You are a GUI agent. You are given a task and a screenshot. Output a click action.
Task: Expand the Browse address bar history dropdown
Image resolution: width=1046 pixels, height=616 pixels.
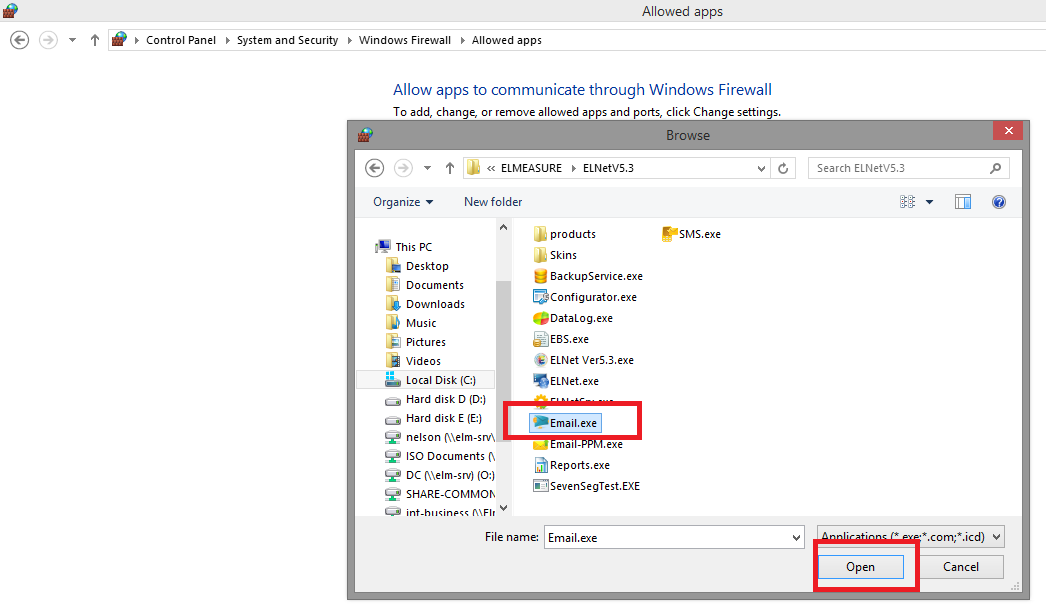pyautogui.click(x=761, y=168)
